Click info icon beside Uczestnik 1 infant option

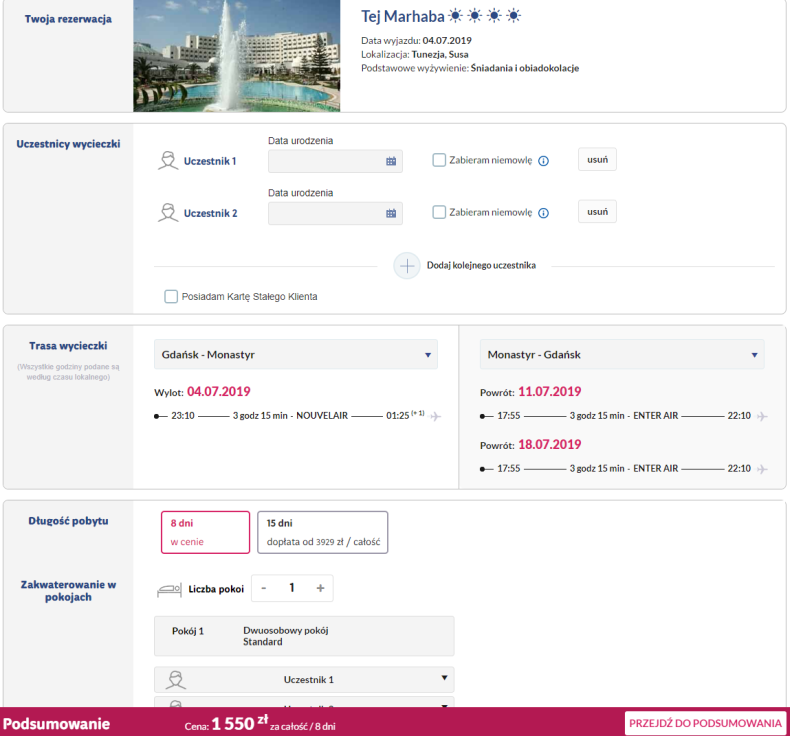click(x=544, y=161)
